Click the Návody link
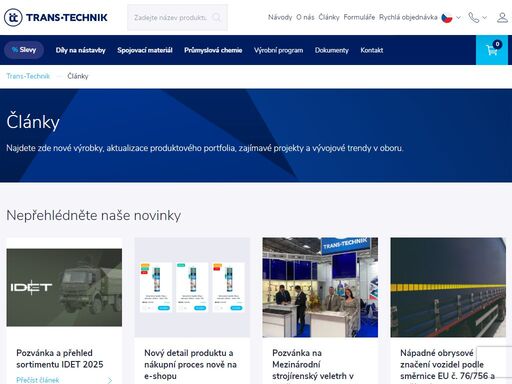This screenshot has width=512, height=384. (x=280, y=17)
